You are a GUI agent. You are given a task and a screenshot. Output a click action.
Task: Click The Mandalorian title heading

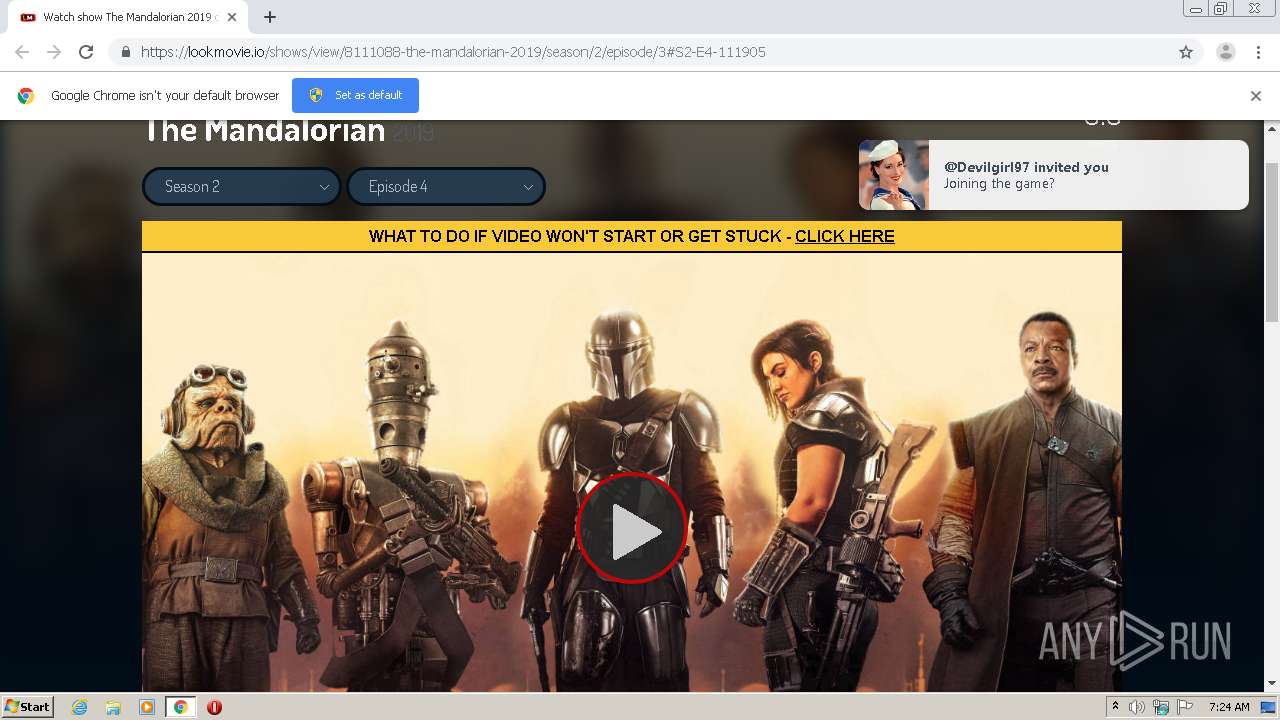(264, 131)
